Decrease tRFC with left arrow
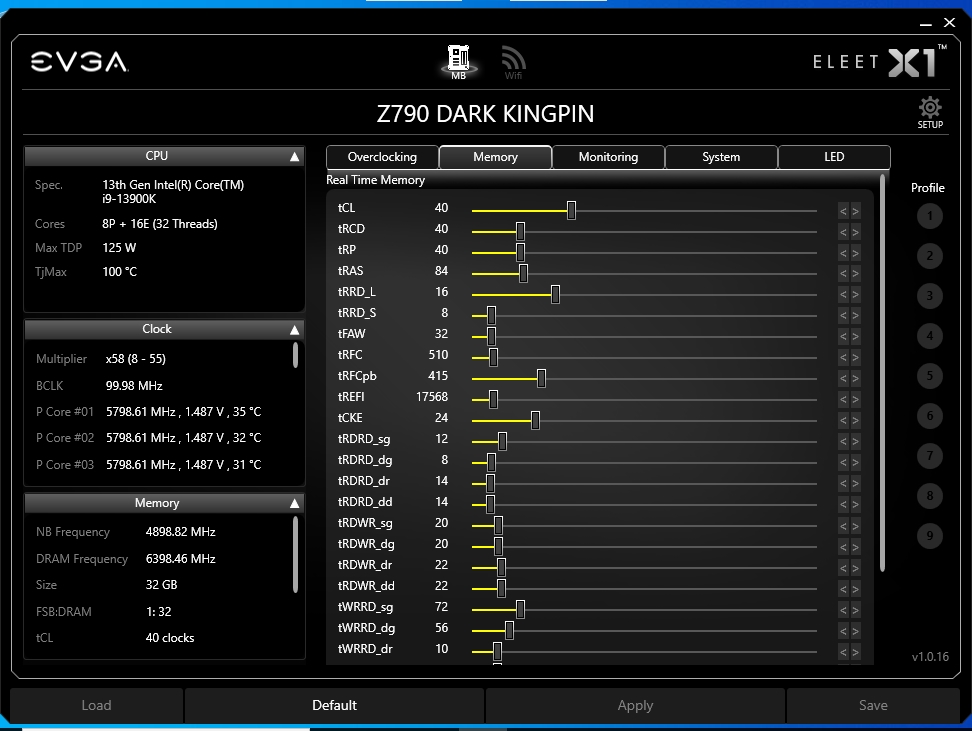This screenshot has height=731, width=972. click(x=843, y=358)
